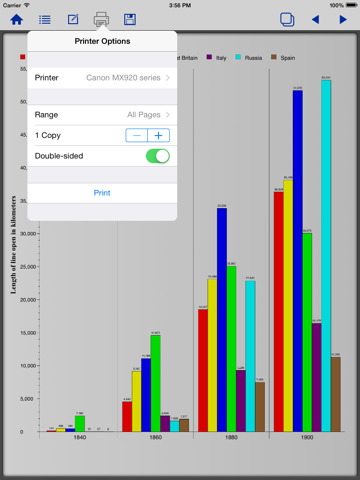Open the Printer selection row
The height and width of the screenshot is (480, 360).
pyautogui.click(x=102, y=78)
